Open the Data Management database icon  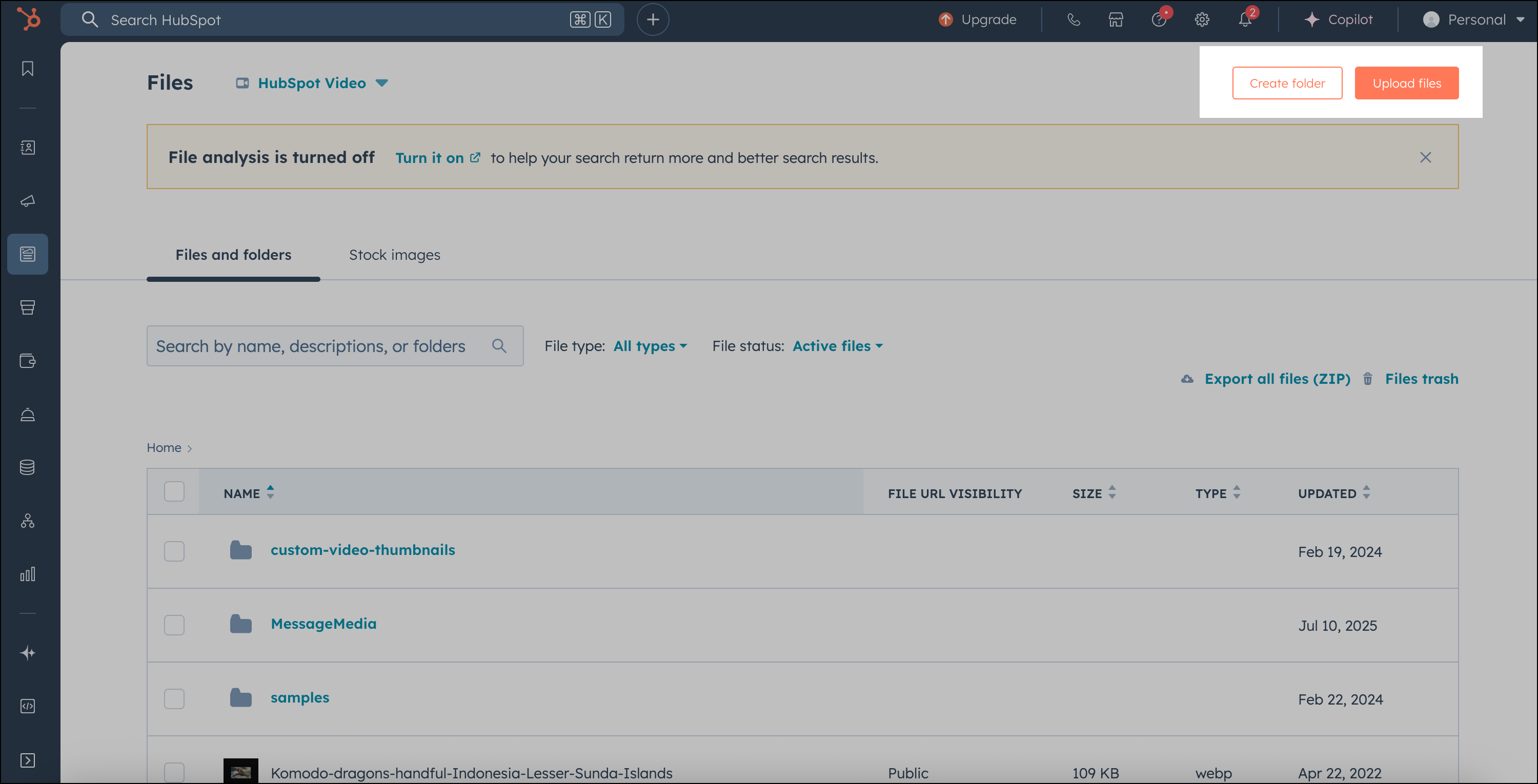(28, 468)
